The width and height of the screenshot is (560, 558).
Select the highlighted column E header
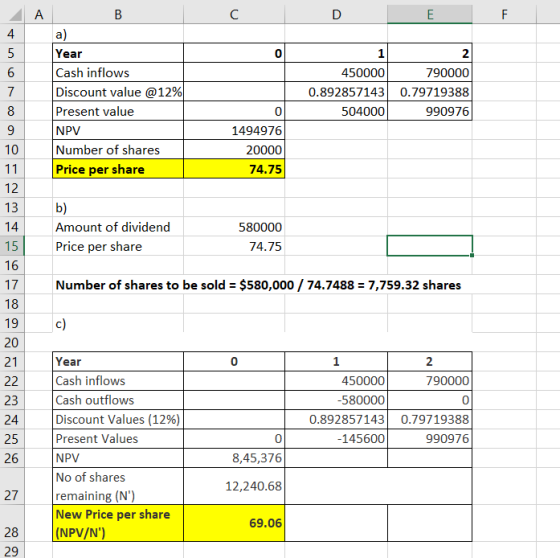coord(430,15)
